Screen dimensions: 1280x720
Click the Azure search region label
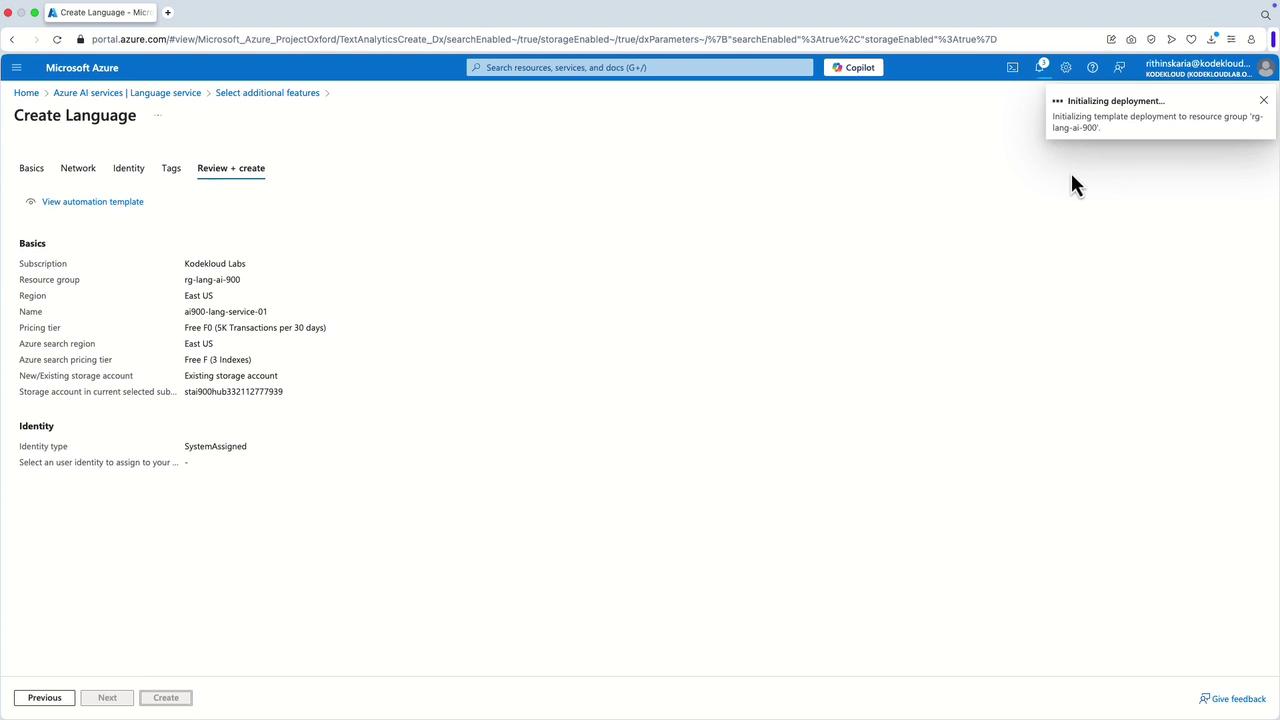tap(57, 344)
